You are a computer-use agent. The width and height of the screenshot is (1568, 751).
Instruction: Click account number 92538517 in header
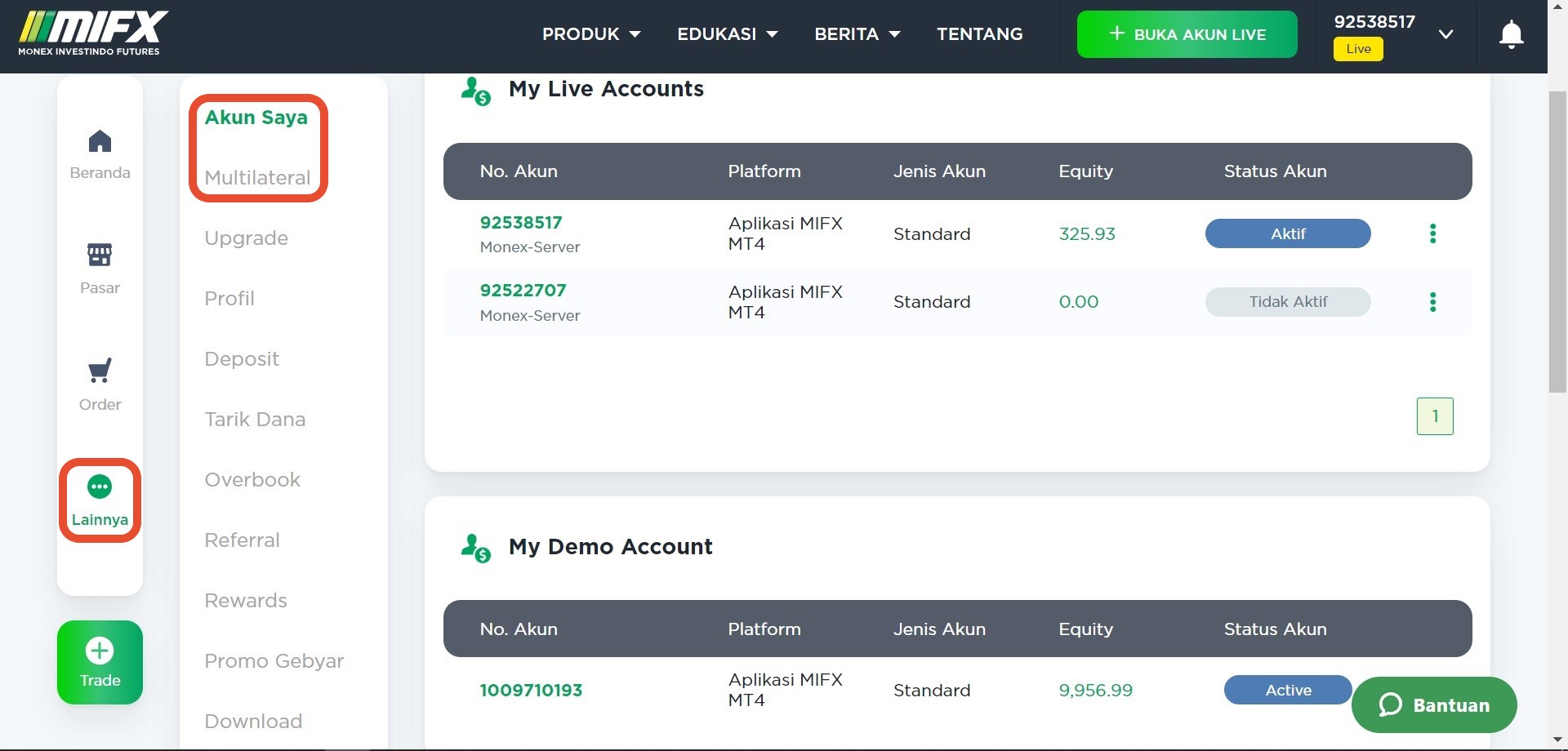click(x=1374, y=22)
